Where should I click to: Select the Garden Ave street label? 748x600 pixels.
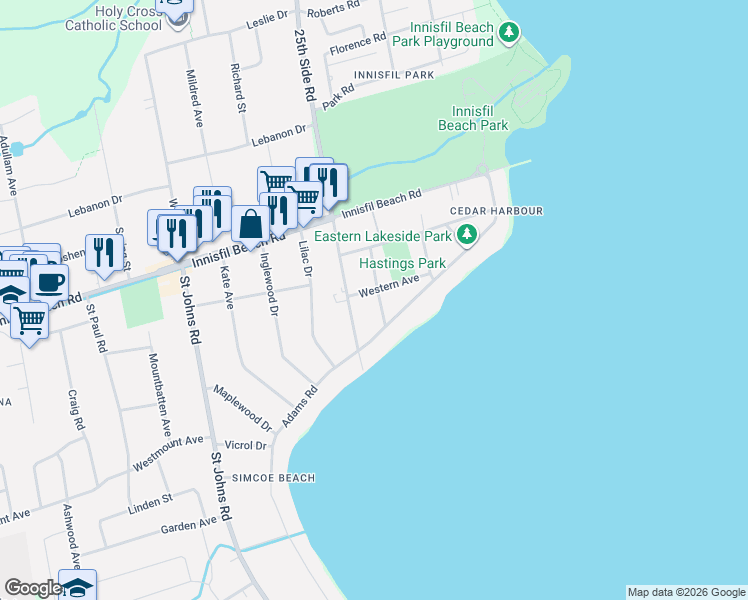[x=189, y=525]
